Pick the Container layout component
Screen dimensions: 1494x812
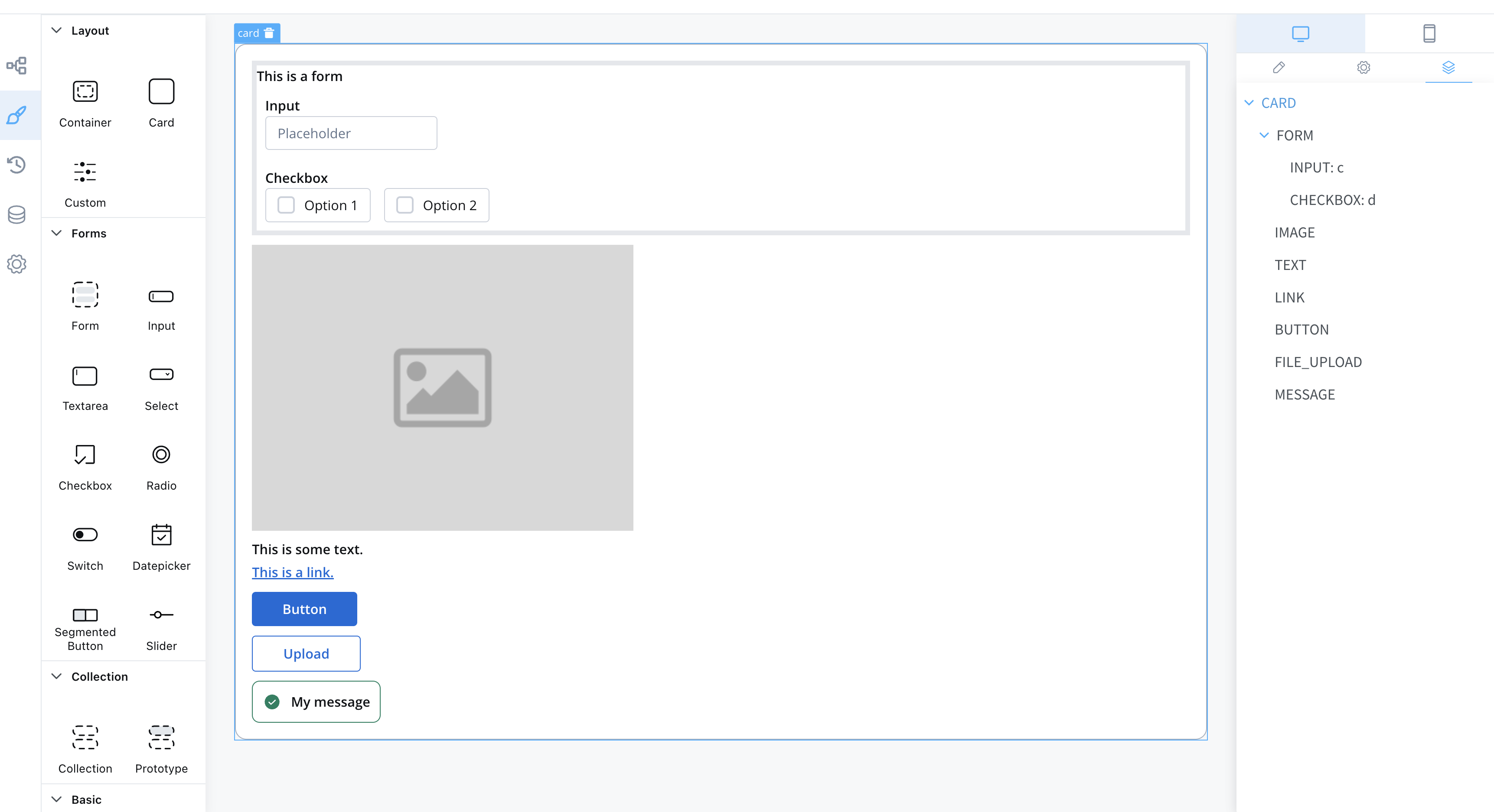pyautogui.click(x=85, y=103)
